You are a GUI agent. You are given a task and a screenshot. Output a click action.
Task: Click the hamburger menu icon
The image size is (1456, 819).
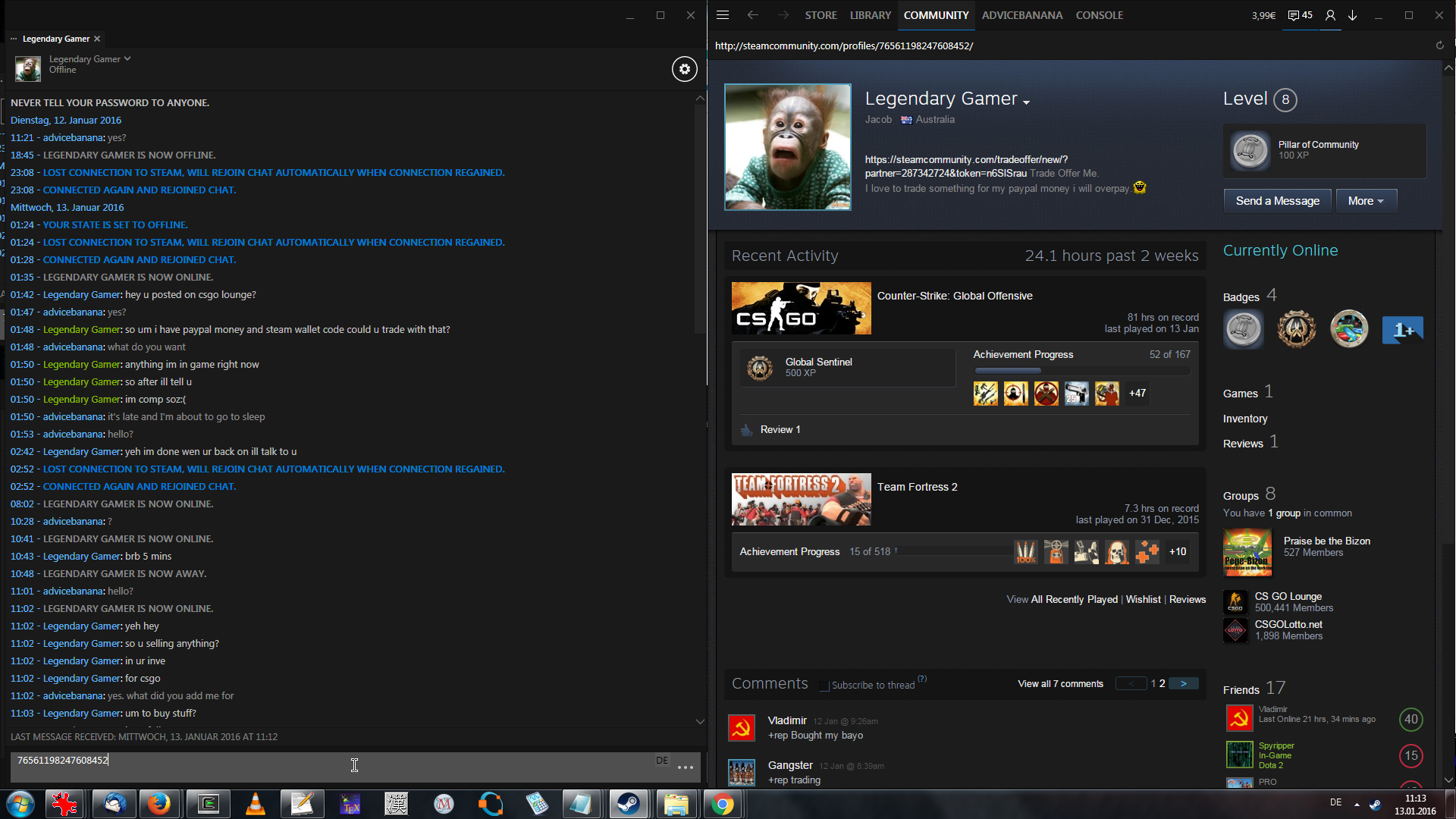pos(722,15)
